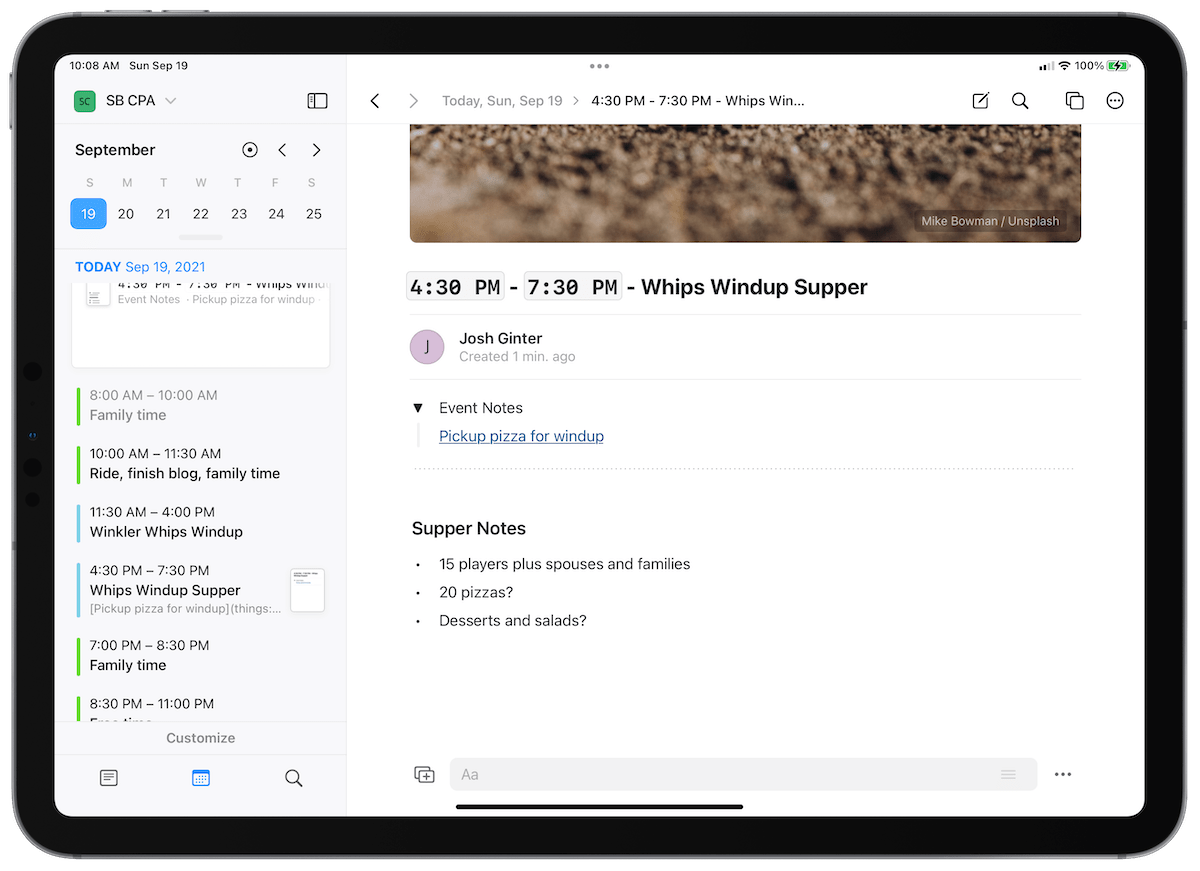Select date 22 in week strip

pyautogui.click(x=201, y=213)
